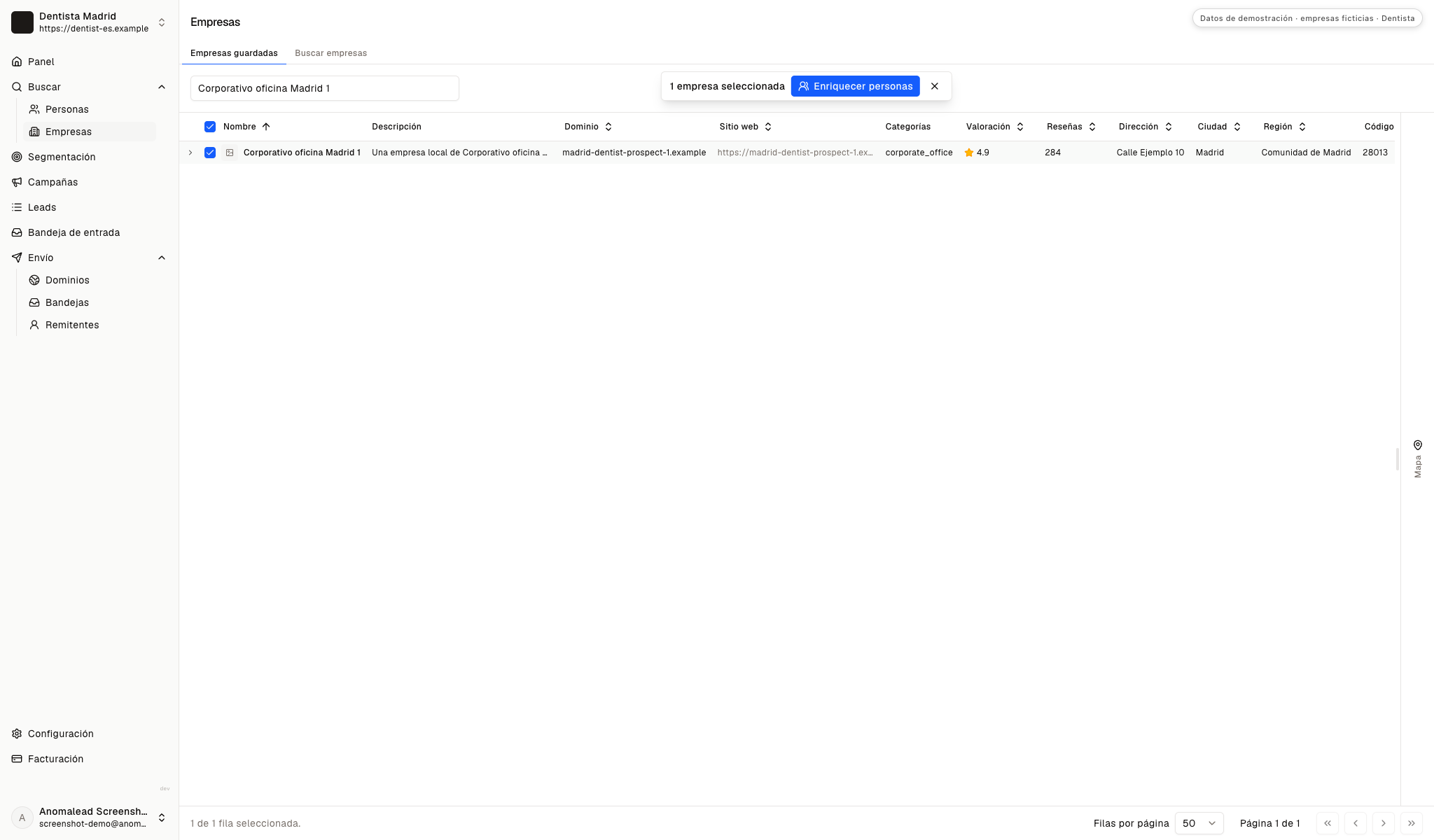The image size is (1434, 840).
Task: Switch to Buscar empresas tab
Action: [x=330, y=53]
